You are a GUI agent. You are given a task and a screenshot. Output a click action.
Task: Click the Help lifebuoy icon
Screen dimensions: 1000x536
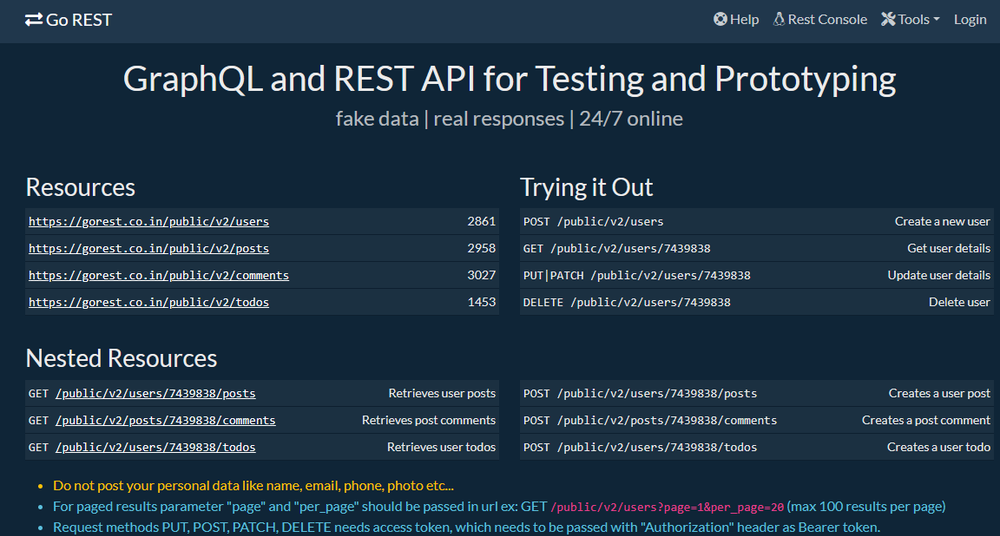720,19
